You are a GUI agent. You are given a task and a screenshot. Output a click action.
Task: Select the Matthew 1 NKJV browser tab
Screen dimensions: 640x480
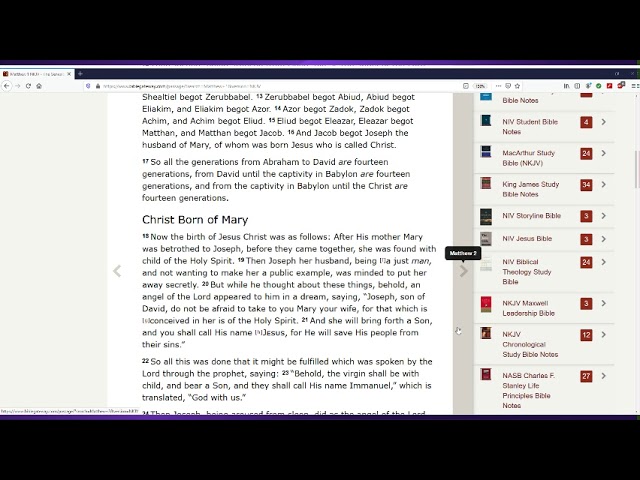(37, 74)
